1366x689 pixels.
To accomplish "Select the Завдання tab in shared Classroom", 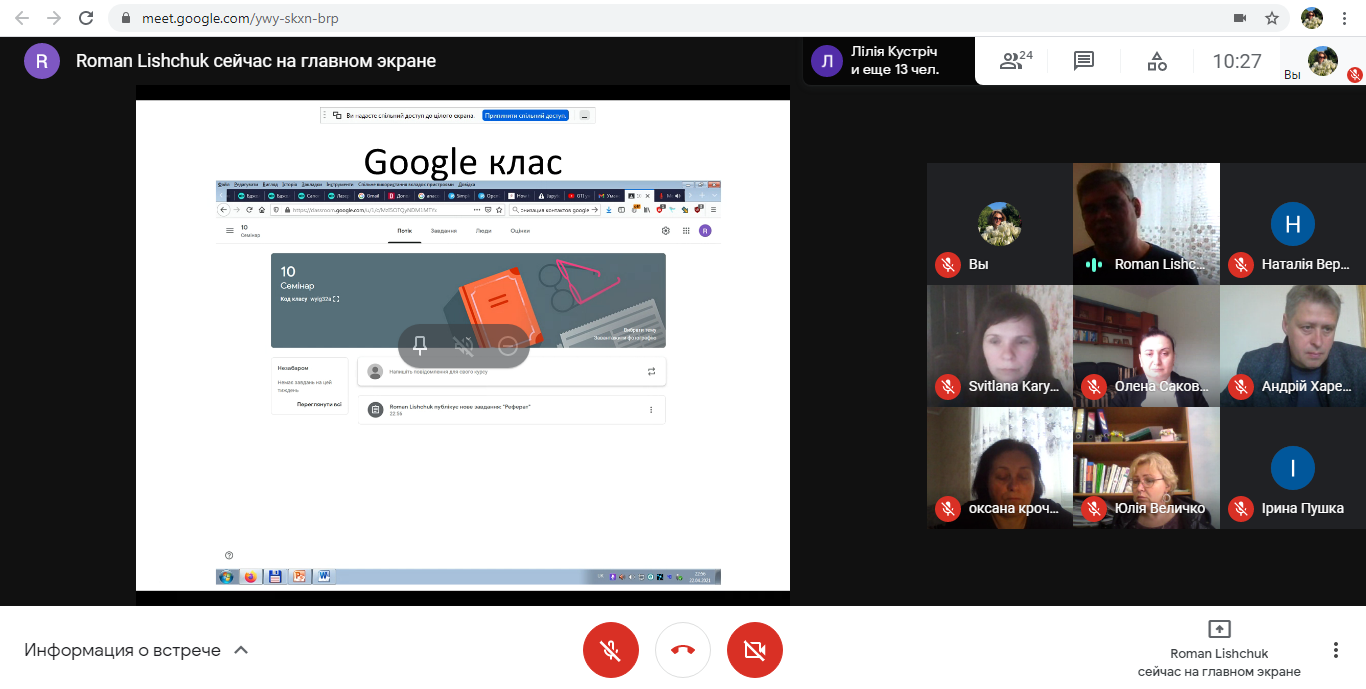I will click(x=444, y=231).
